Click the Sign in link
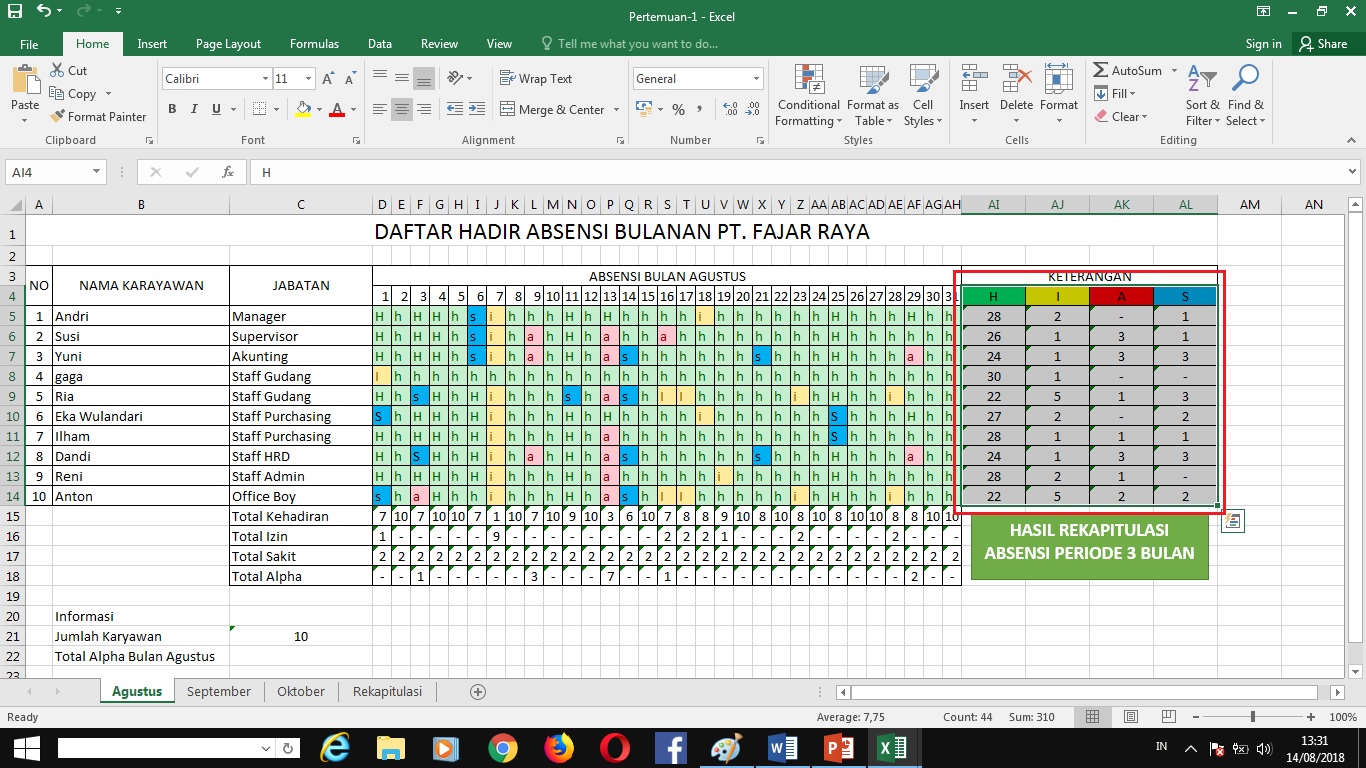1366x768 pixels. coord(1262,43)
